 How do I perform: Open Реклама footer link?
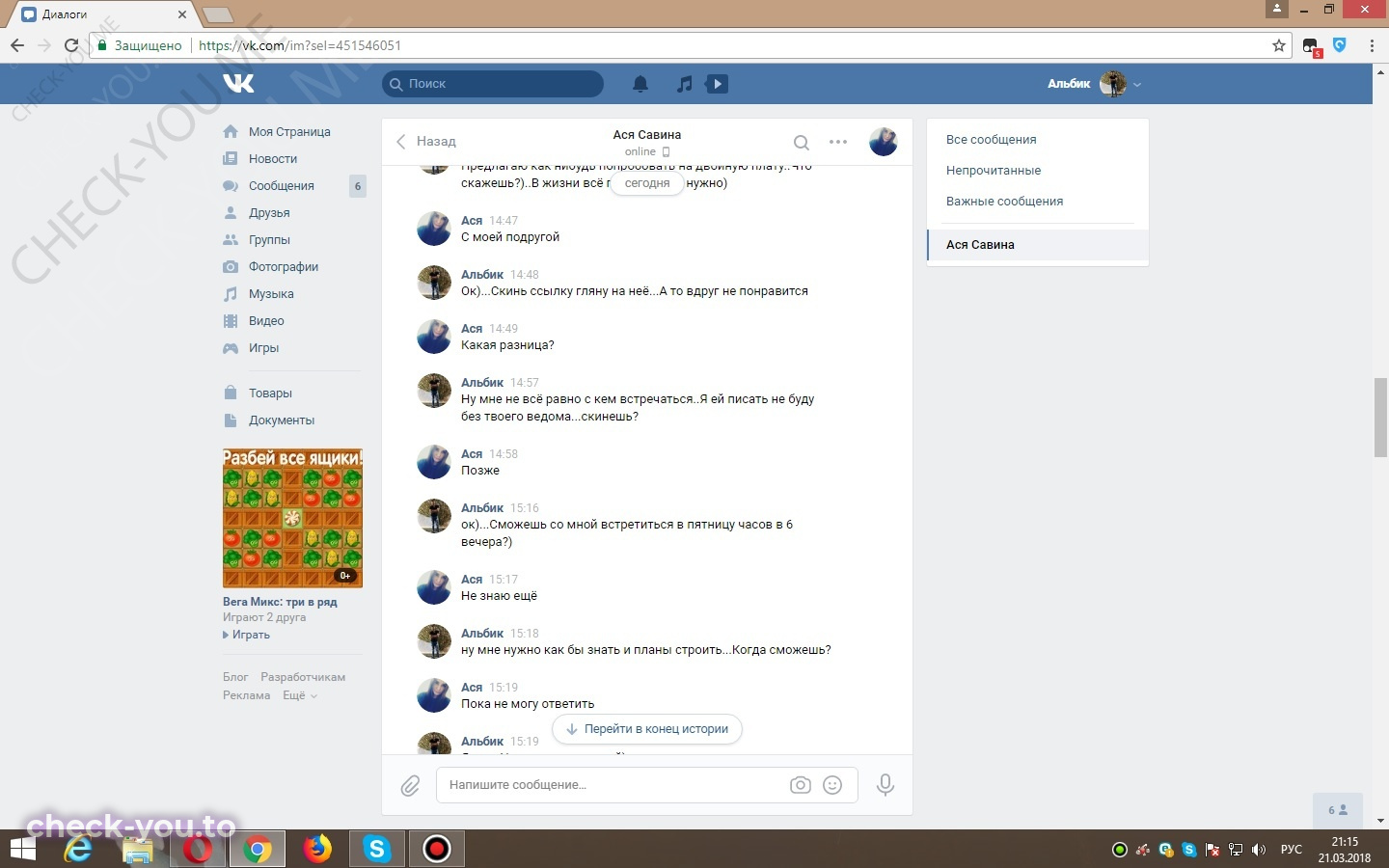tap(247, 695)
